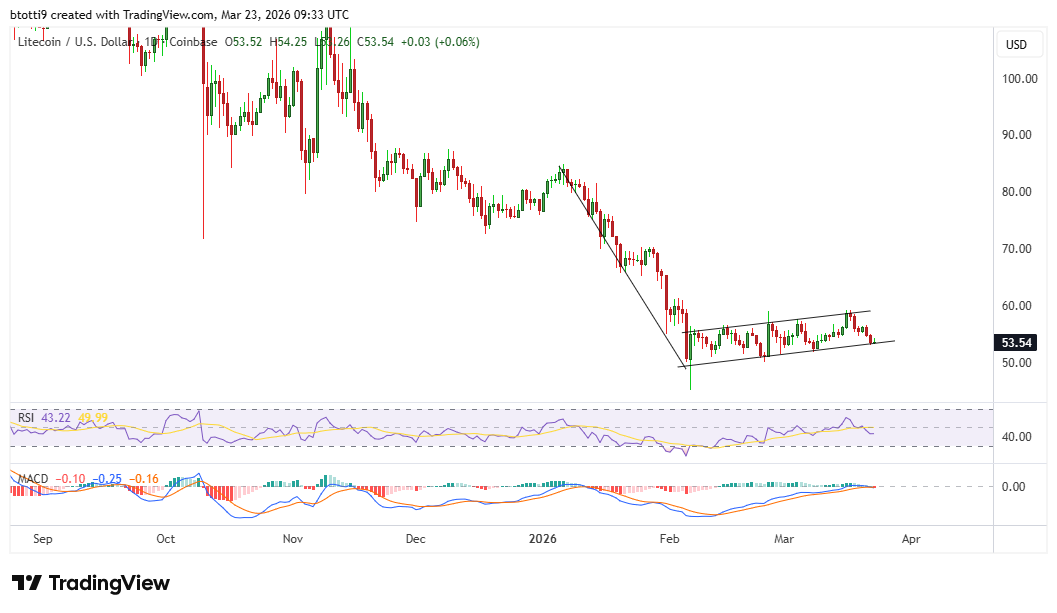Image resolution: width=1057 pixels, height=613 pixels.
Task: Click the Oct label on time axis
Action: pyautogui.click(x=166, y=538)
